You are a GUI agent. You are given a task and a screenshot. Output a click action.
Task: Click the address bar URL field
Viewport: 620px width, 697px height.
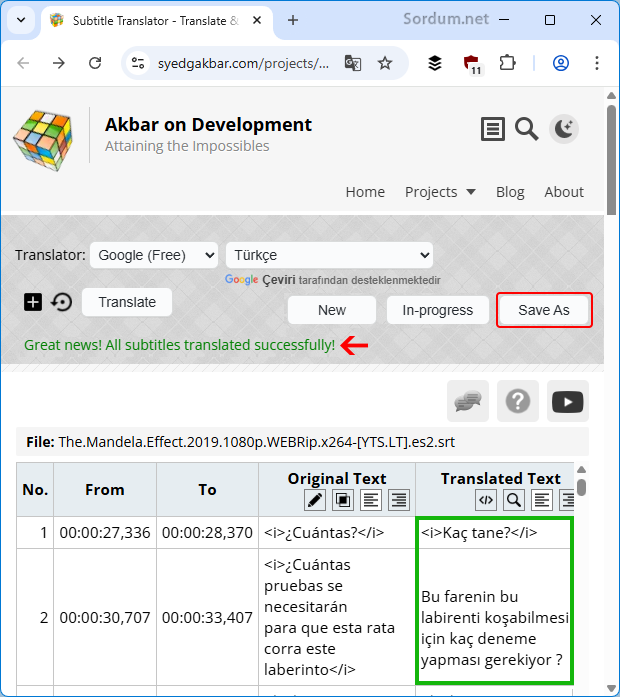(244, 63)
